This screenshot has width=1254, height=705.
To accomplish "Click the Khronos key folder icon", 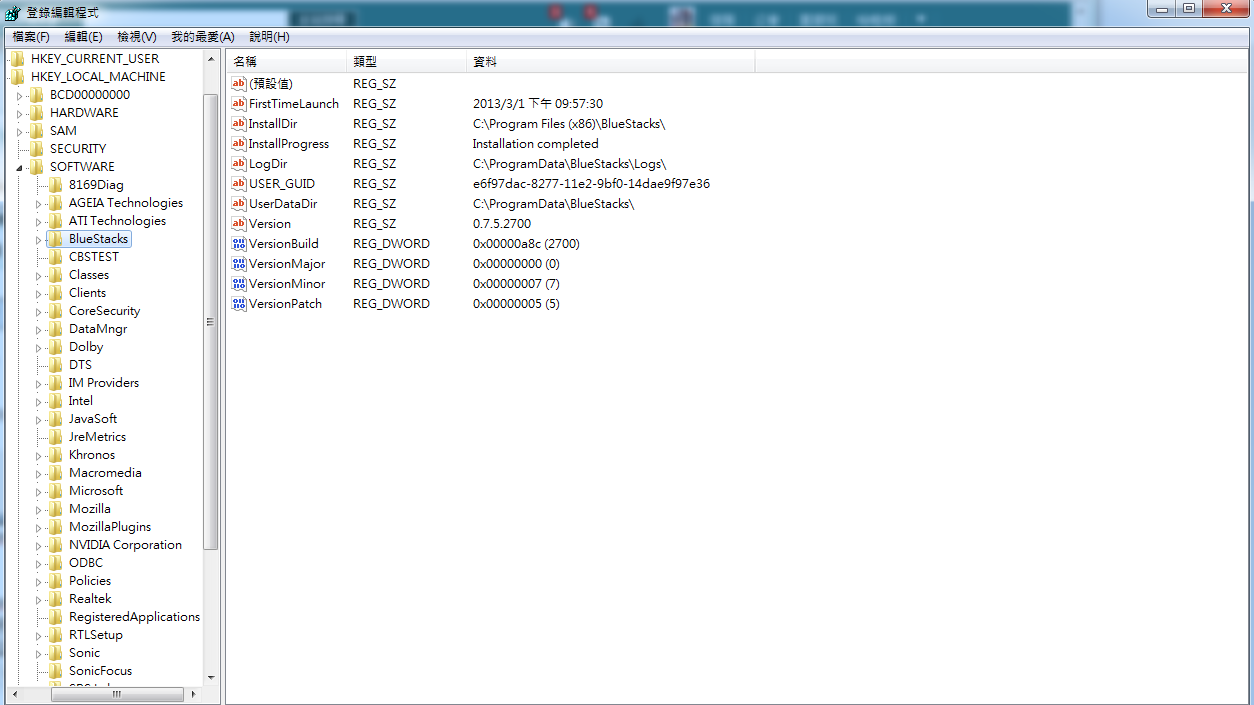I will [x=56, y=455].
